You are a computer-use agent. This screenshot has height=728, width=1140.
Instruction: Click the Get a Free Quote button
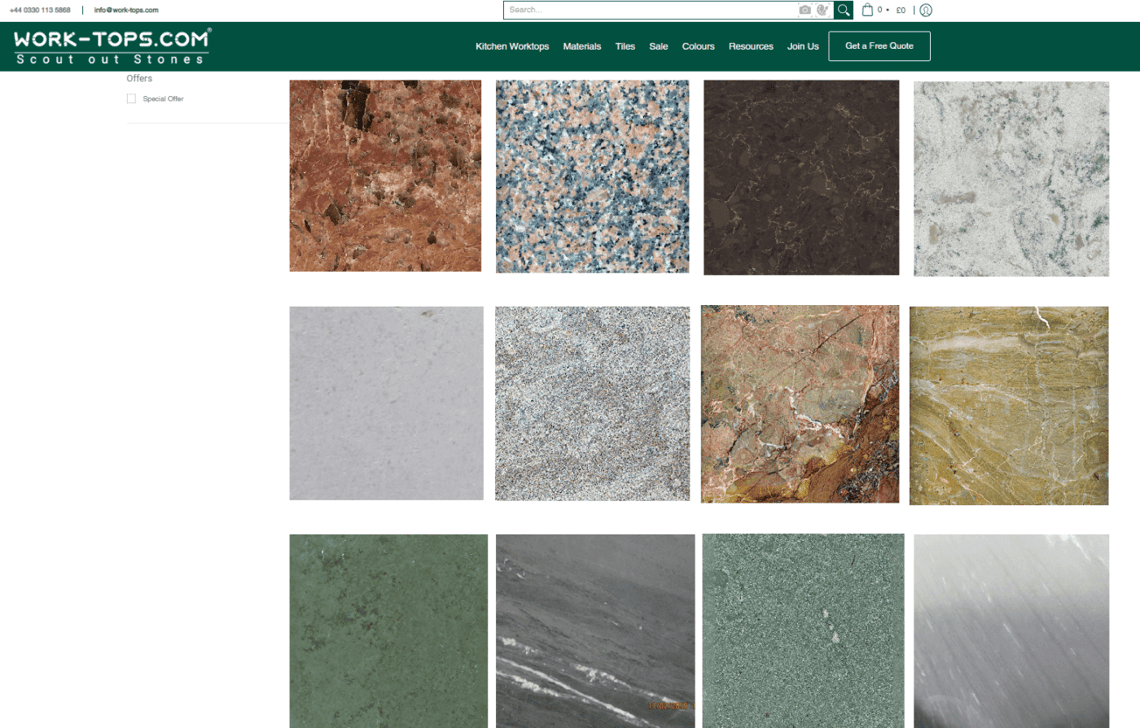879,46
